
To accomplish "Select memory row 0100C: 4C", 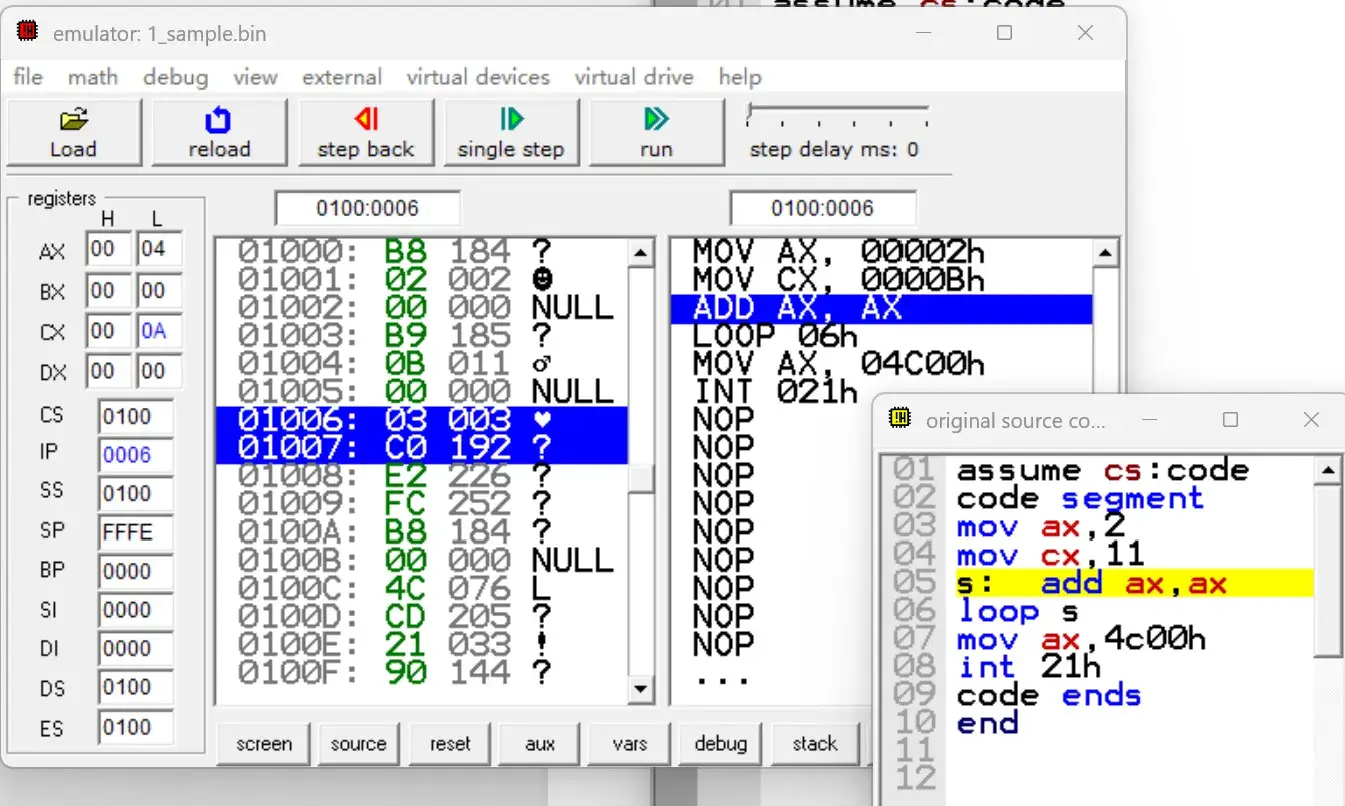I will pos(422,588).
